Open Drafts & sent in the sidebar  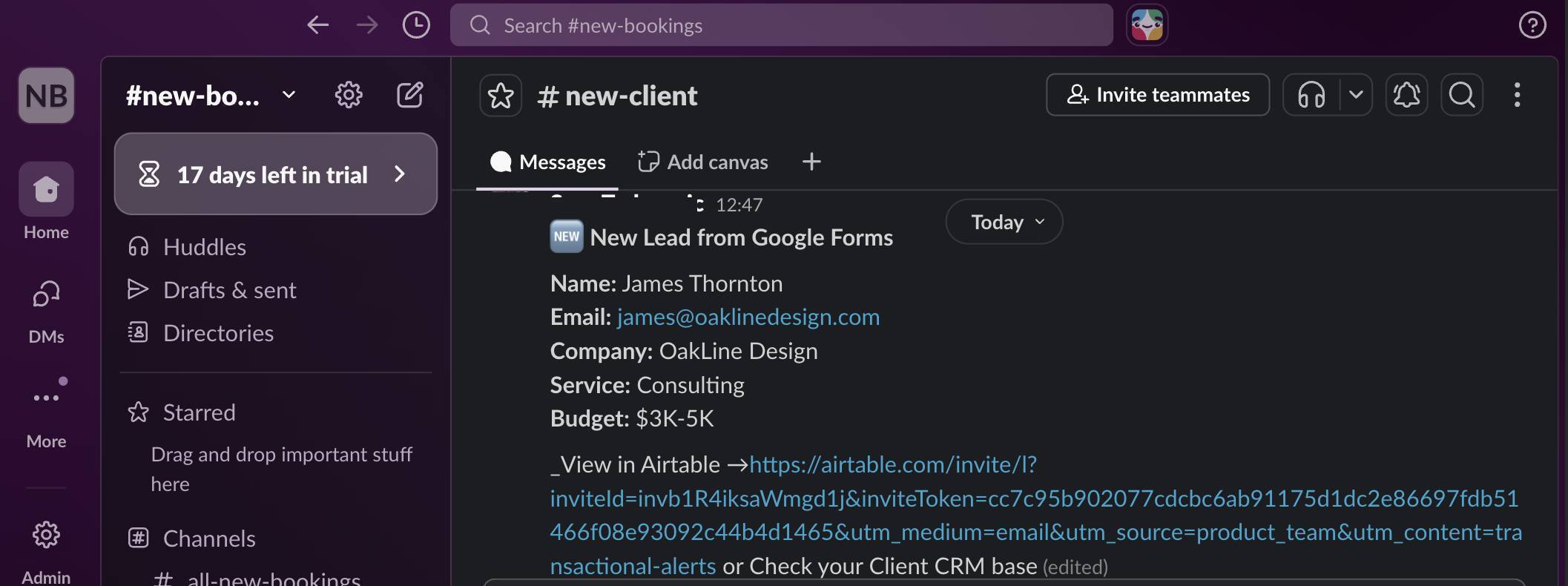[x=276, y=290]
